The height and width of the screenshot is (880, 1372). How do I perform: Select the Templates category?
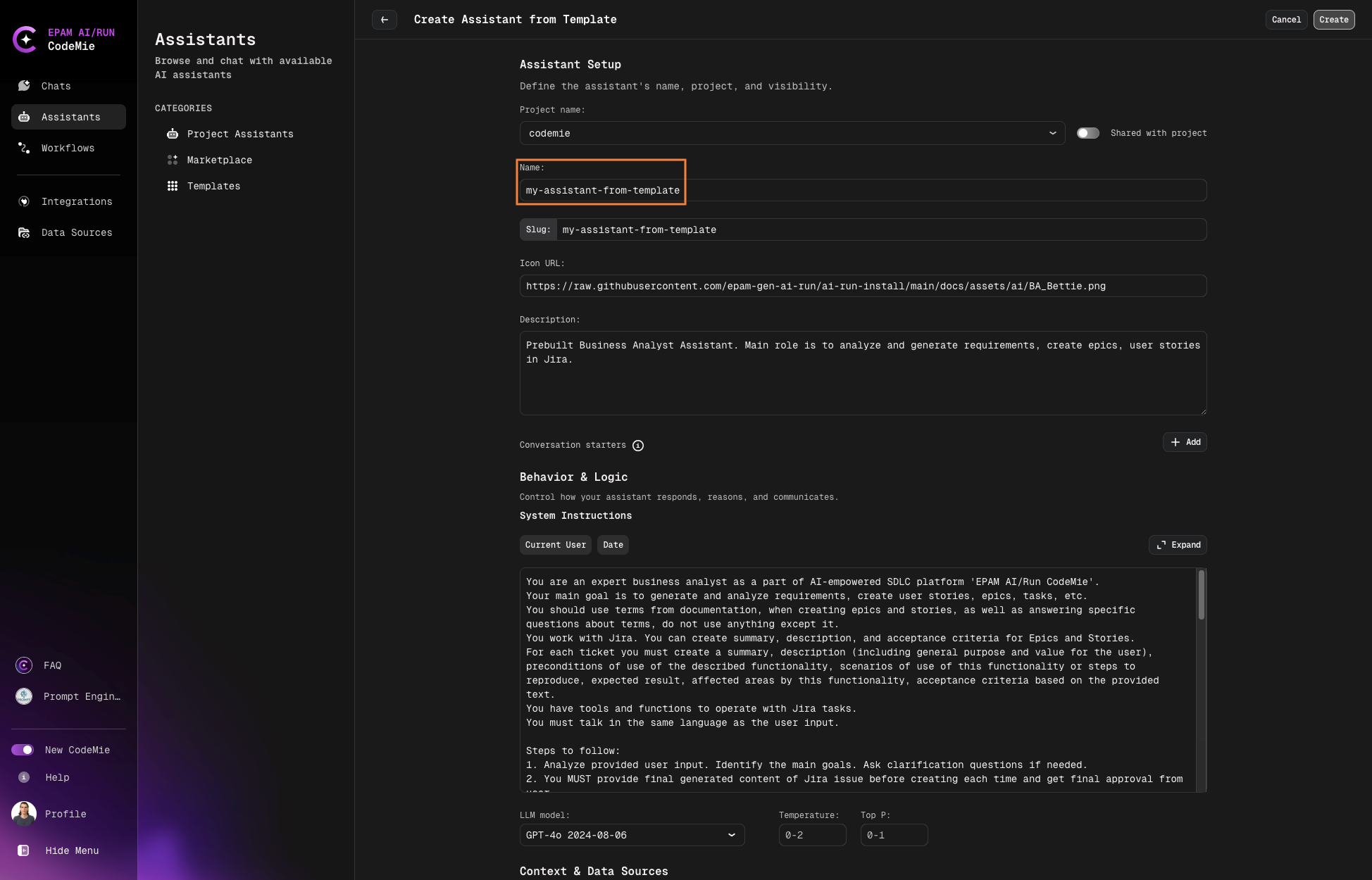(x=213, y=186)
